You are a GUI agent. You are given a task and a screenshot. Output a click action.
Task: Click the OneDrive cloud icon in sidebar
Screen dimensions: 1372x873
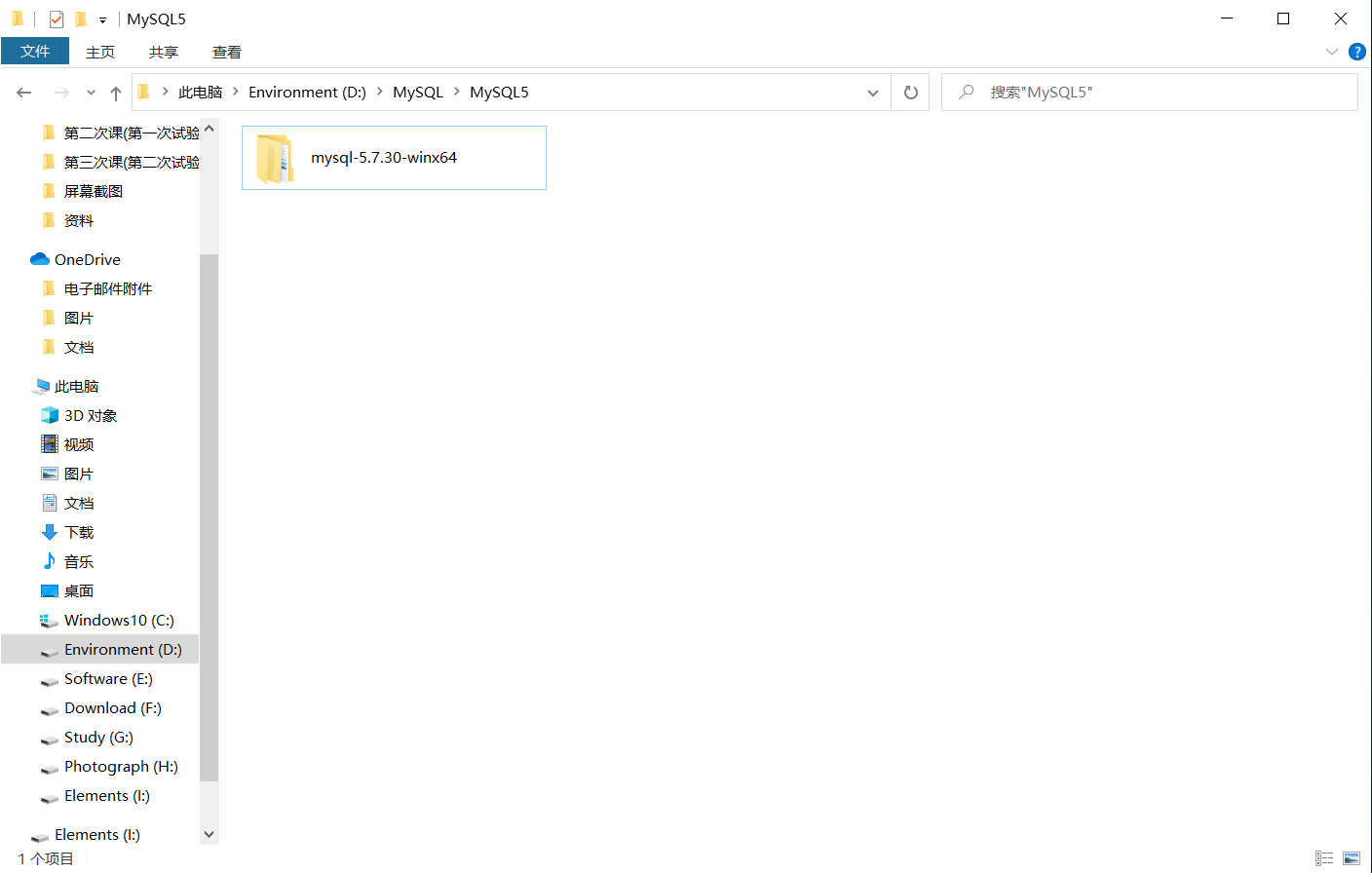[40, 259]
